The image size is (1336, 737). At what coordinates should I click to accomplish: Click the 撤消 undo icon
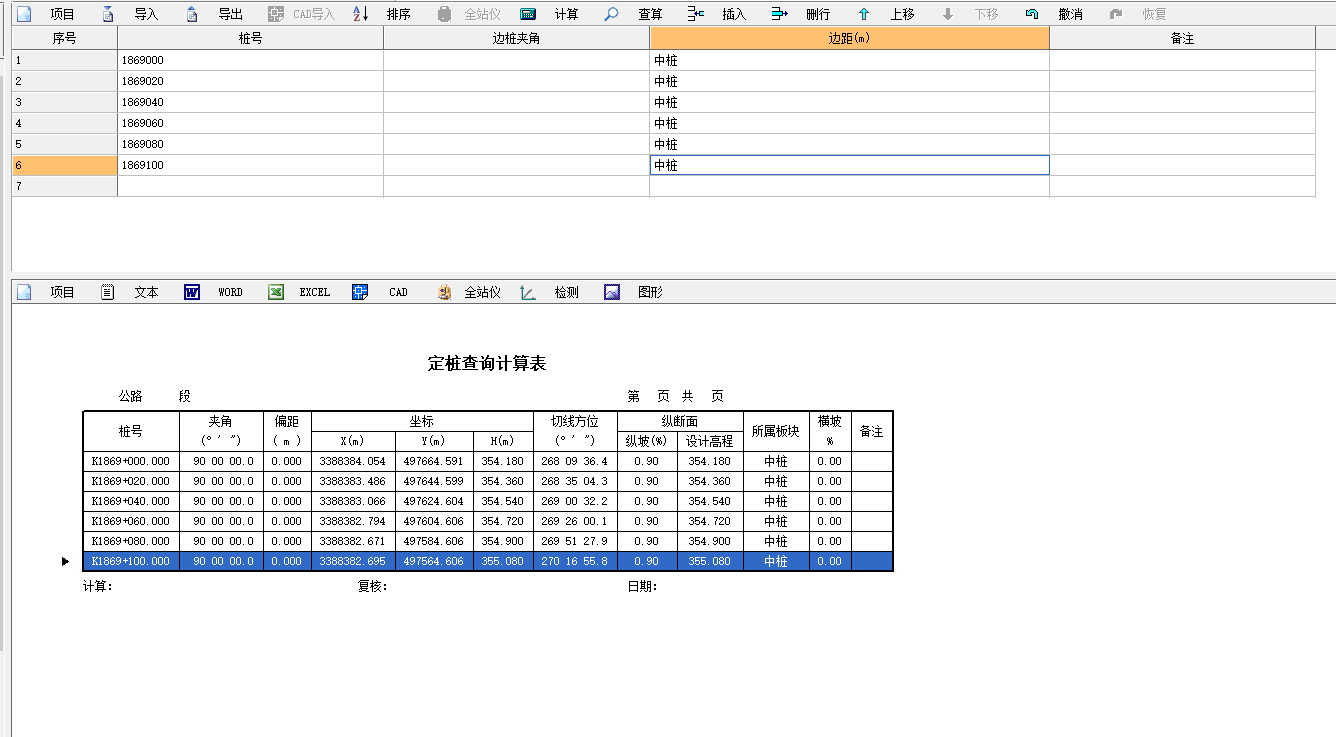point(1032,14)
